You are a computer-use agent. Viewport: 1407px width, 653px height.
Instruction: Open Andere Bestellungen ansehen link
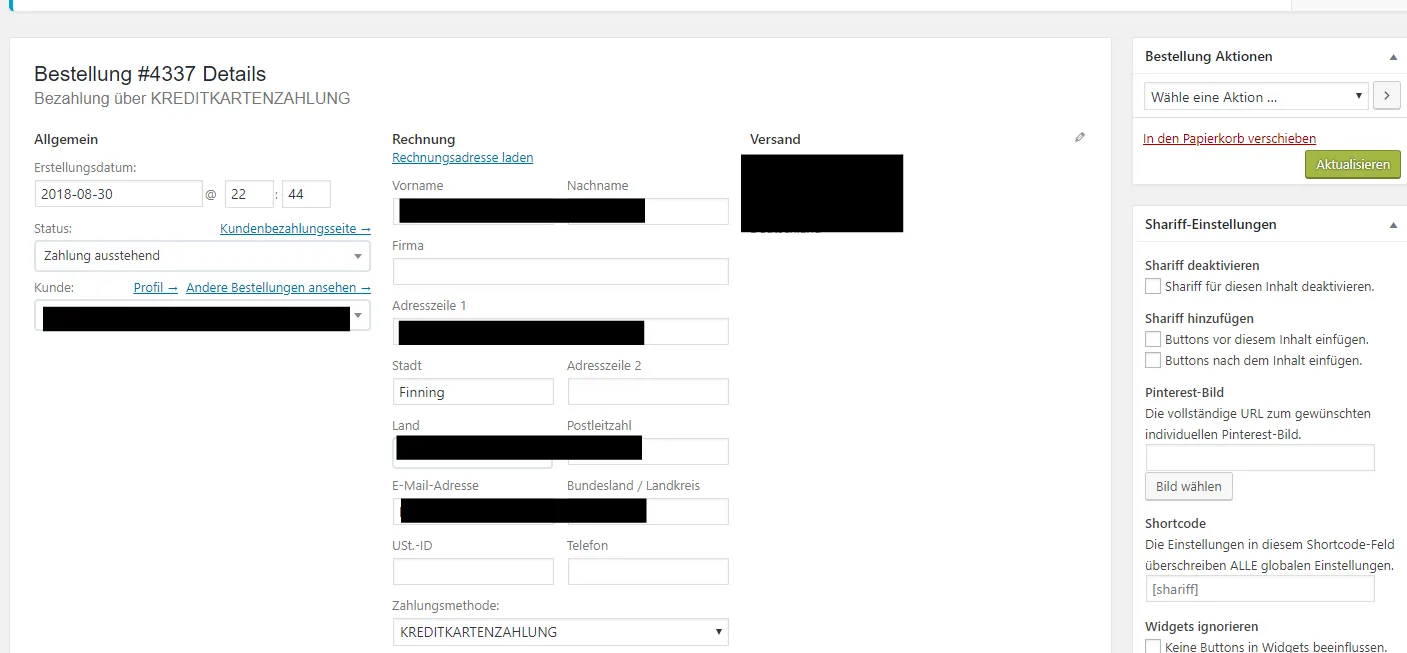(x=278, y=288)
